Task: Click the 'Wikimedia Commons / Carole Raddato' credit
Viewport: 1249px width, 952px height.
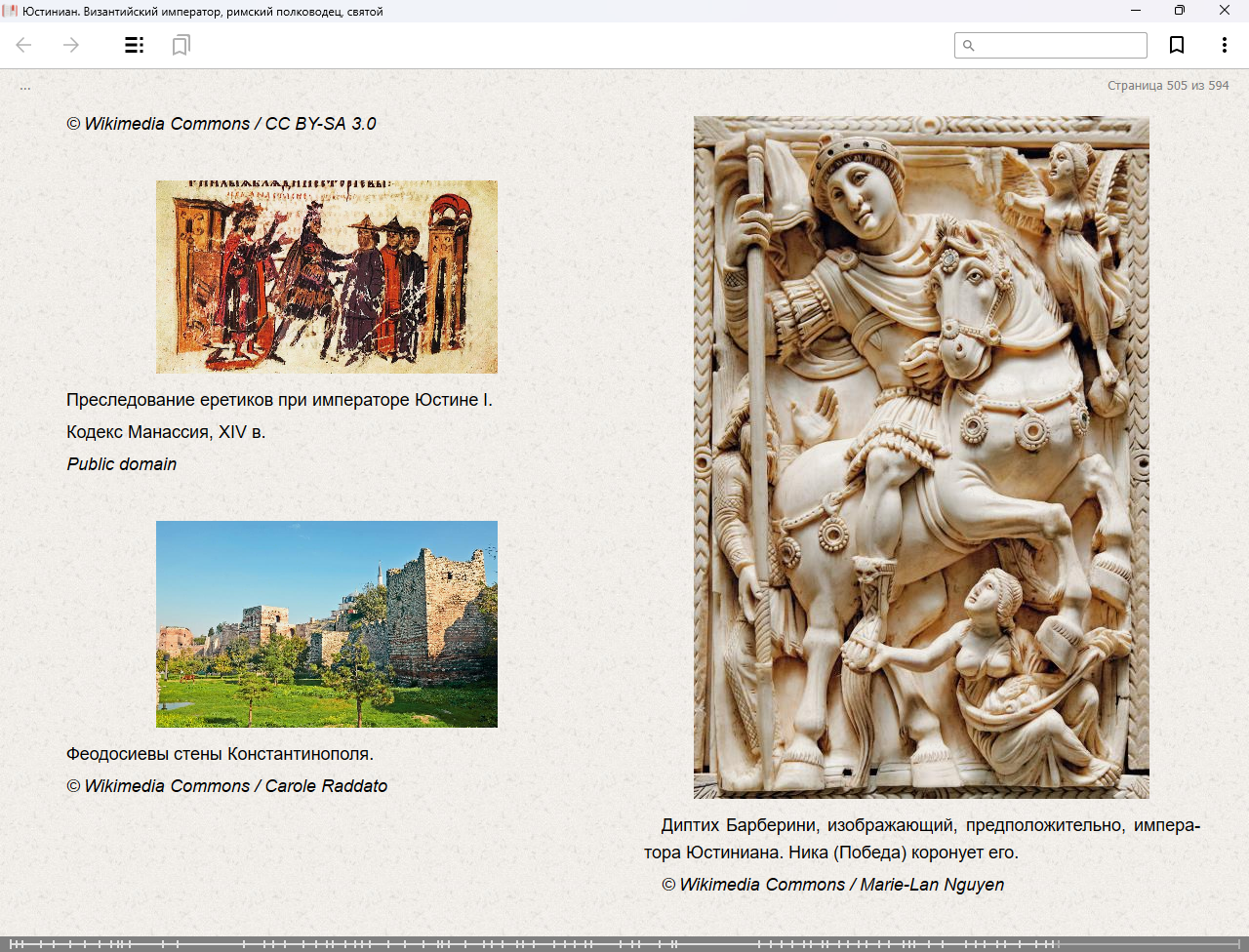Action: click(226, 786)
